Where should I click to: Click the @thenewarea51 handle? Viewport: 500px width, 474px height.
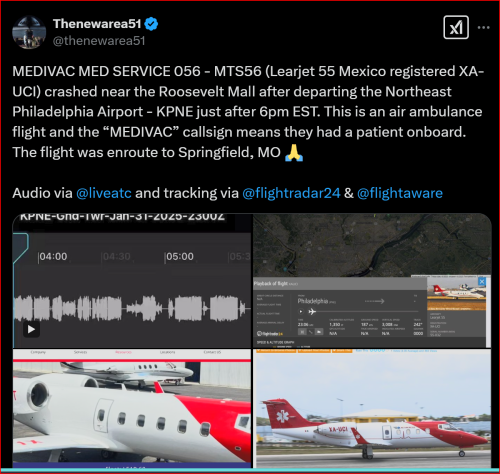tap(99, 41)
